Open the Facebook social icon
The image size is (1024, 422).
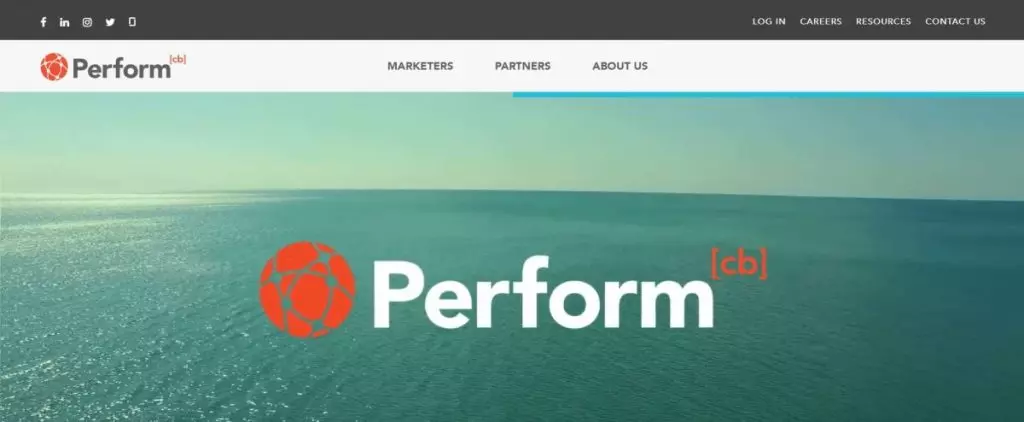click(43, 22)
